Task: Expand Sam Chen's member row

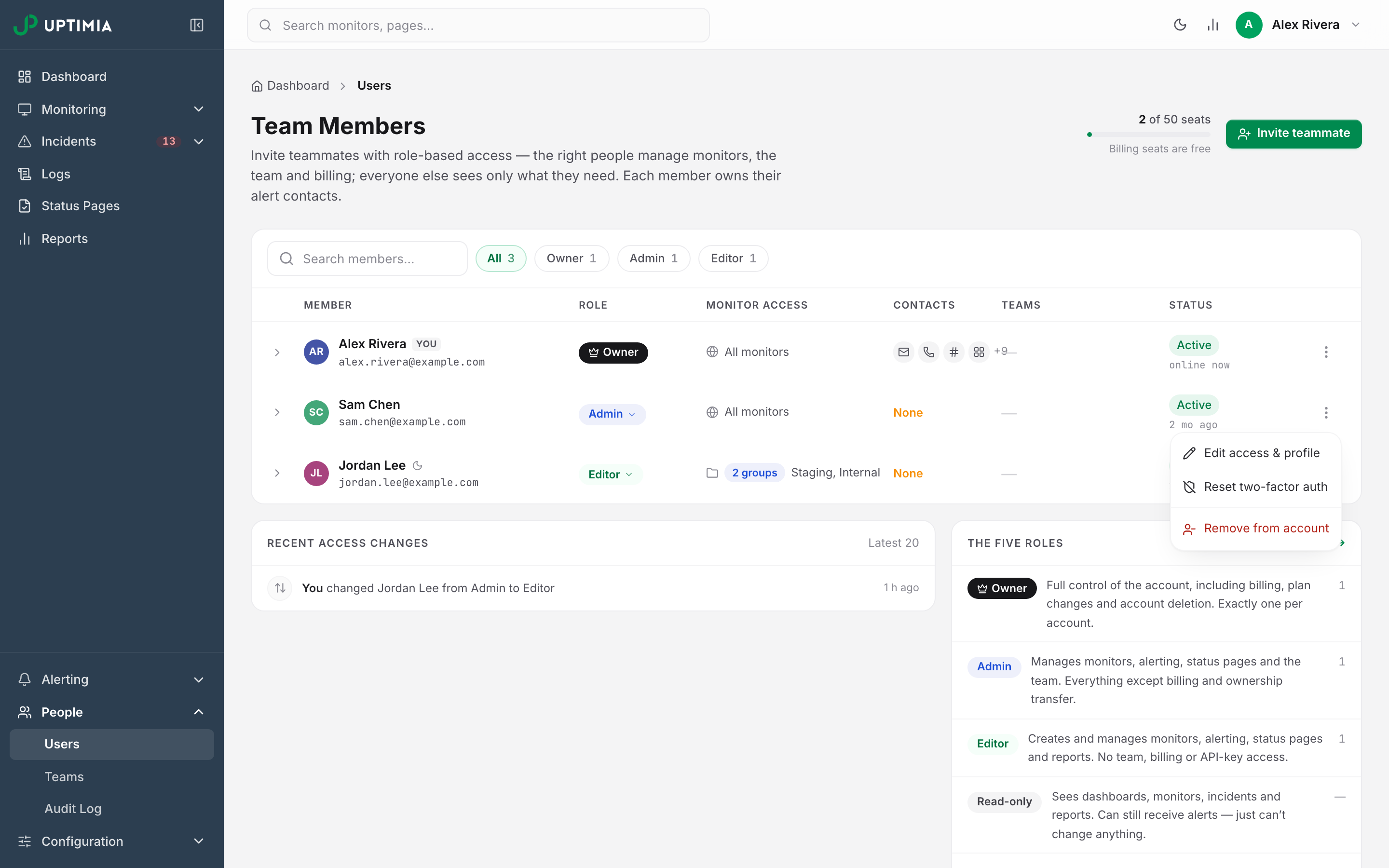Action: coord(277,413)
